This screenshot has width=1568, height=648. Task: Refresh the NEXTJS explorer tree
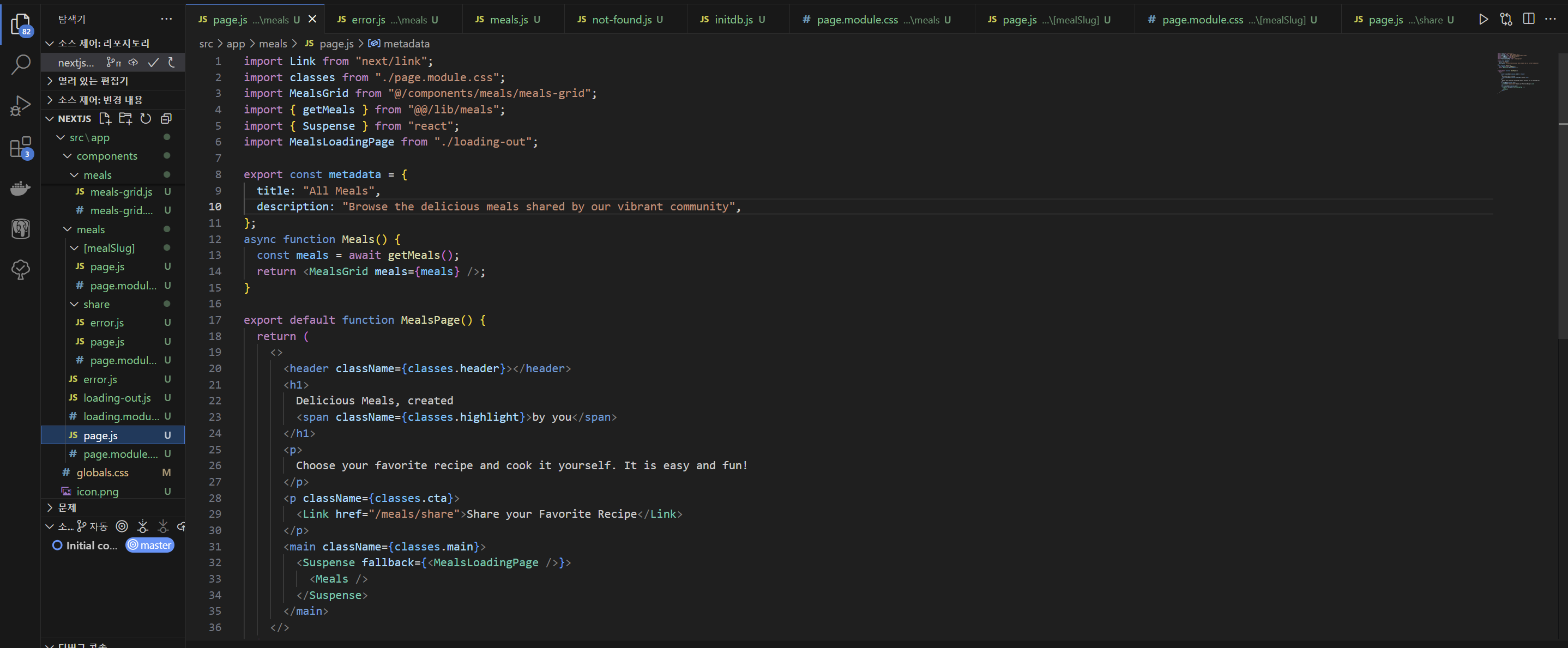tap(146, 118)
